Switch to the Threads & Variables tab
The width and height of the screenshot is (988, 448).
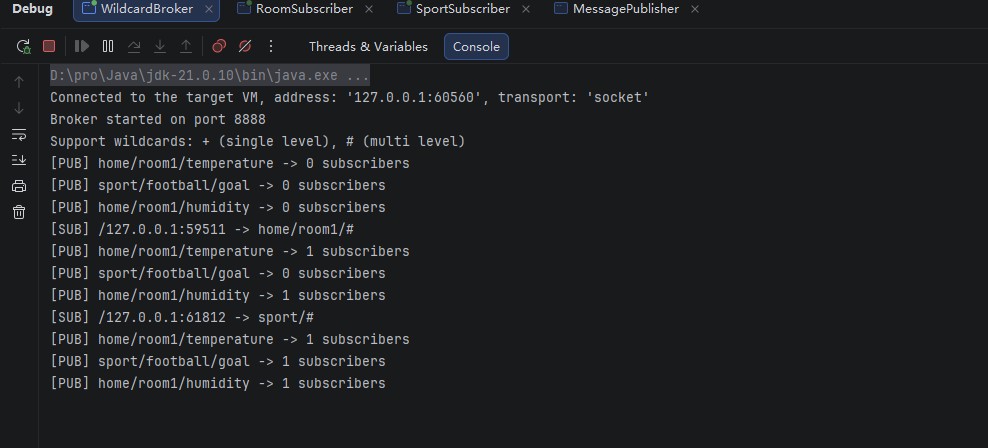pos(368,47)
